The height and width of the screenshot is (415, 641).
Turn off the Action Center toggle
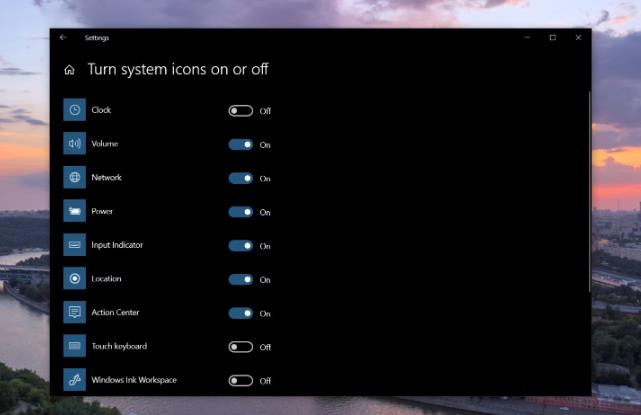241,313
